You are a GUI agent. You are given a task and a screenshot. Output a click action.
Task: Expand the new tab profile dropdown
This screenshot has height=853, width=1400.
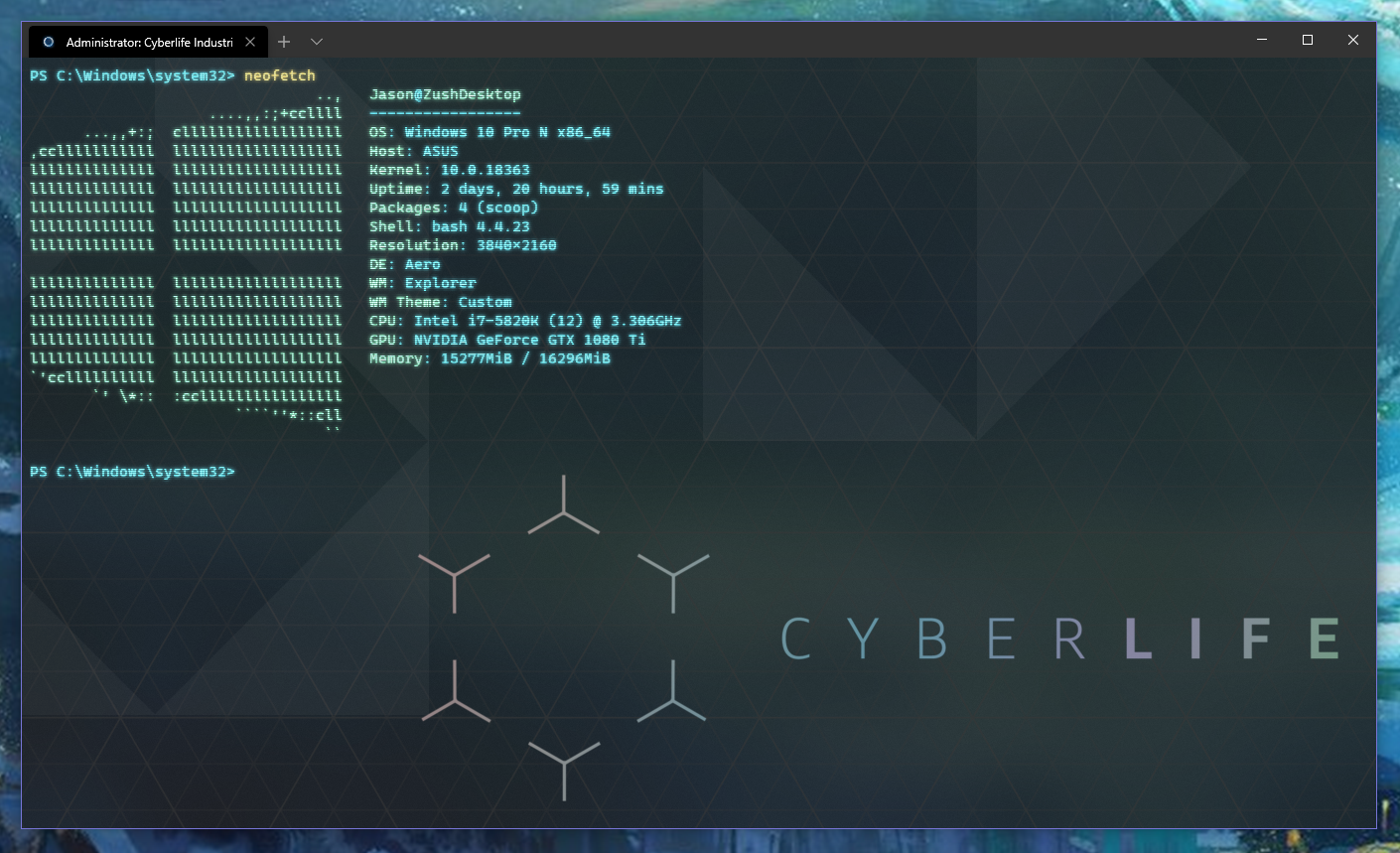pos(317,42)
